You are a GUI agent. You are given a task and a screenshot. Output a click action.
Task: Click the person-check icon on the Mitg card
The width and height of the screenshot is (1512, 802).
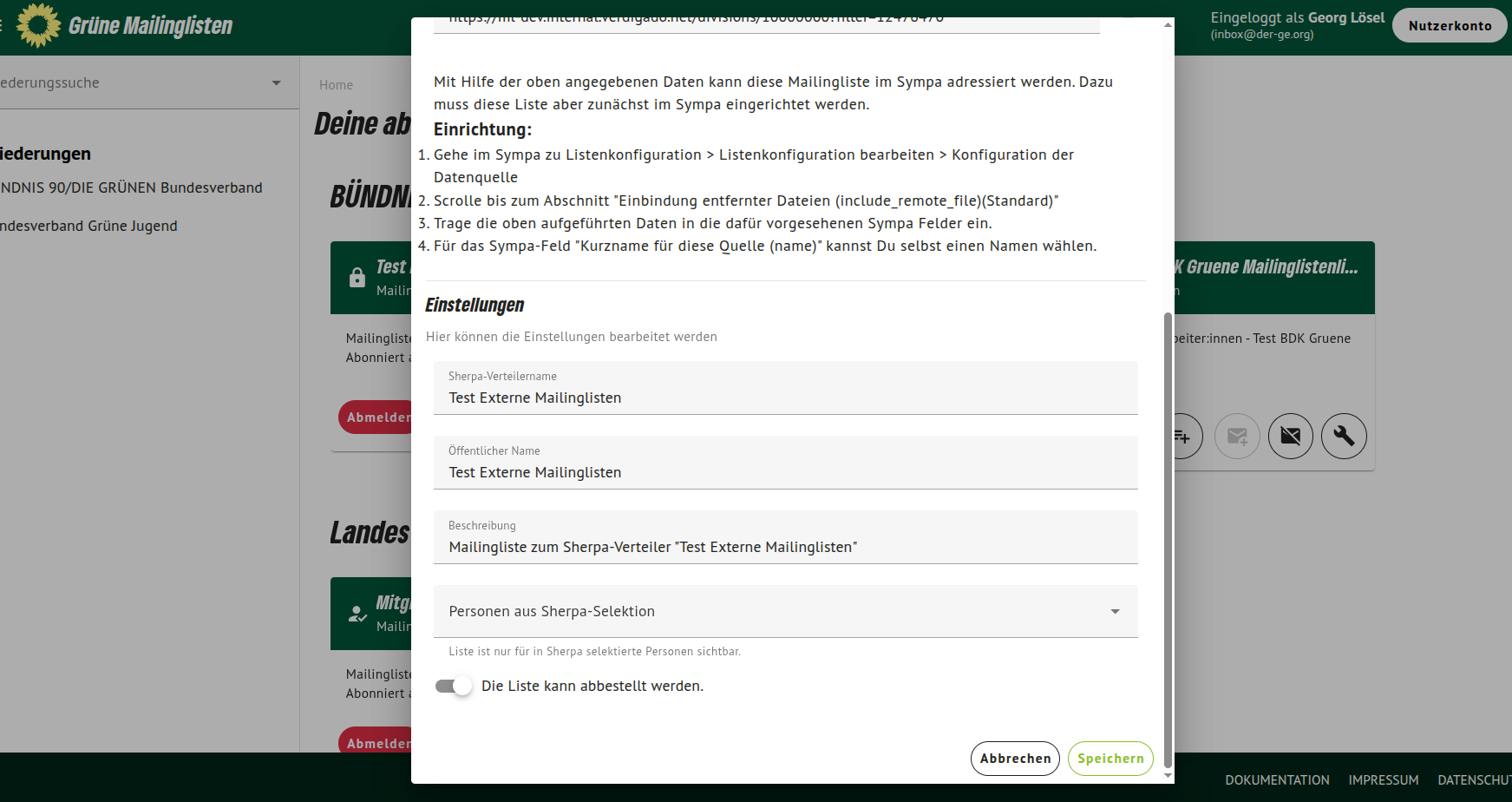click(357, 614)
